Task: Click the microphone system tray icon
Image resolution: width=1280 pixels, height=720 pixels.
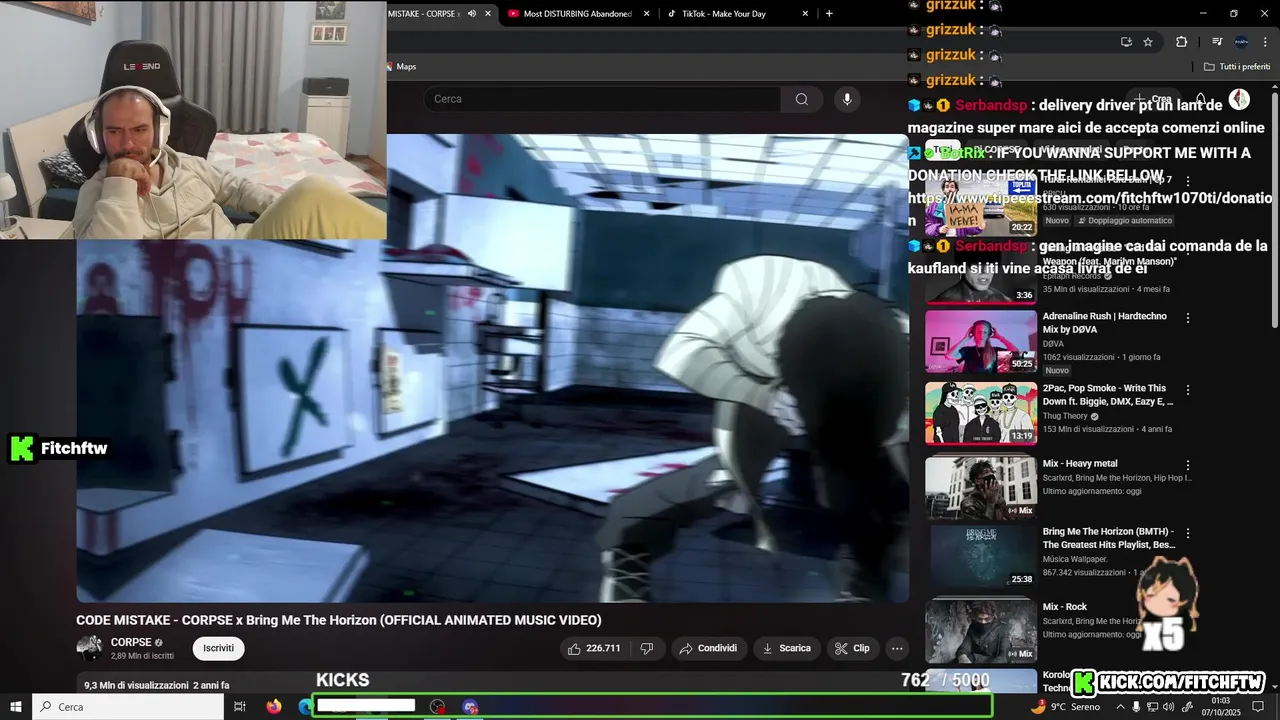Action: click(1137, 707)
